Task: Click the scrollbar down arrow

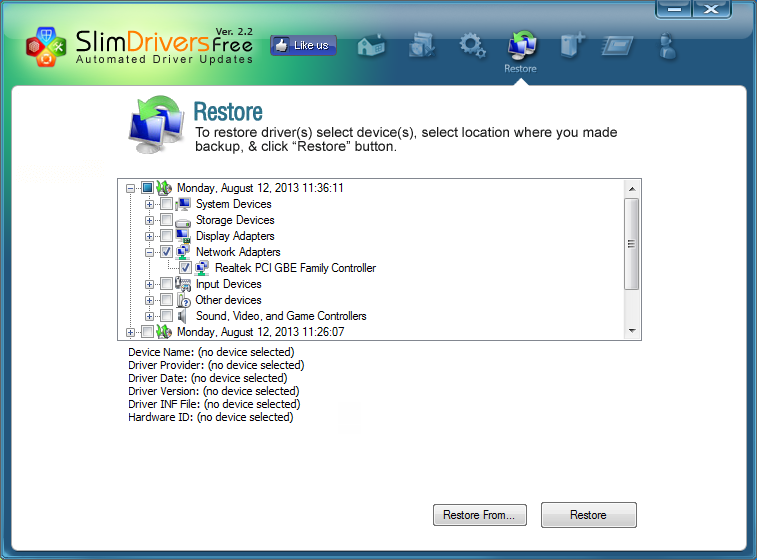Action: tap(631, 331)
